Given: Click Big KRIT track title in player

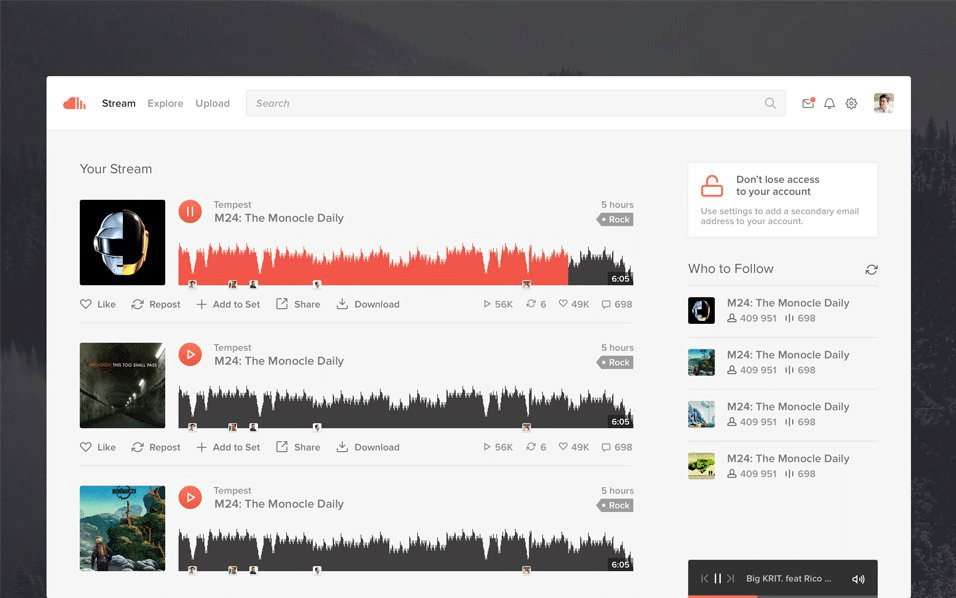Looking at the screenshot, I should tap(788, 578).
